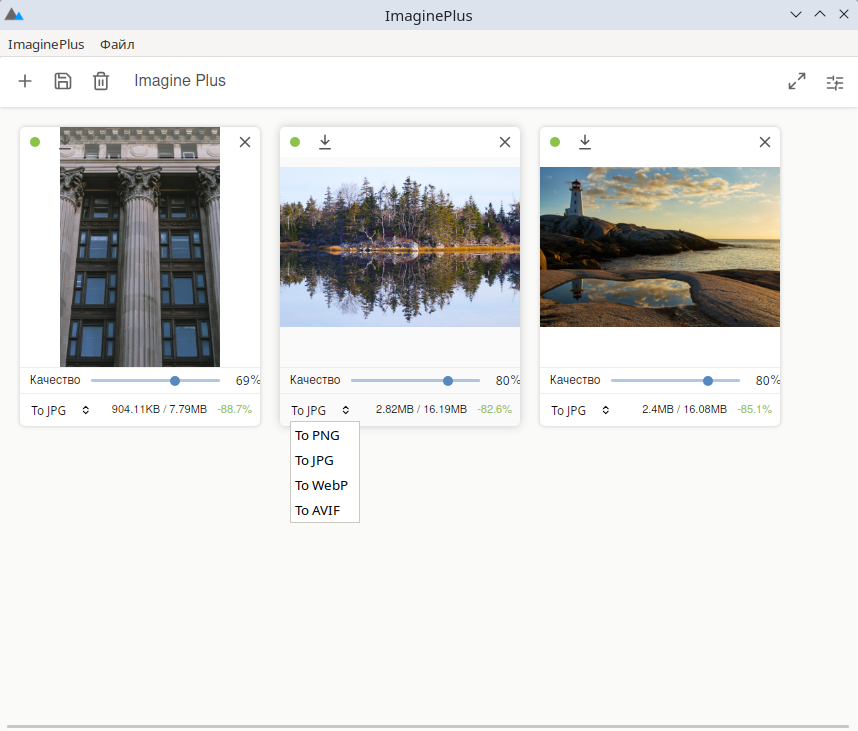Click the green status dot on forest card
The image size is (858, 731).
click(295, 142)
